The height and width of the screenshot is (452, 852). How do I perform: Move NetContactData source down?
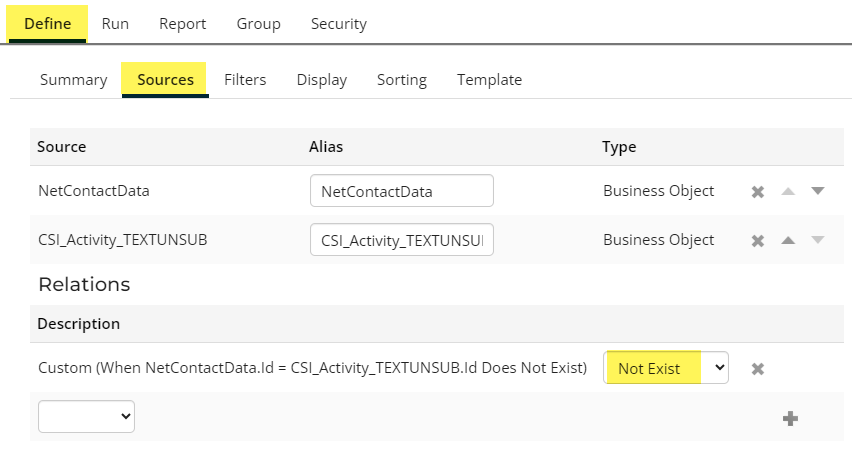click(x=817, y=191)
